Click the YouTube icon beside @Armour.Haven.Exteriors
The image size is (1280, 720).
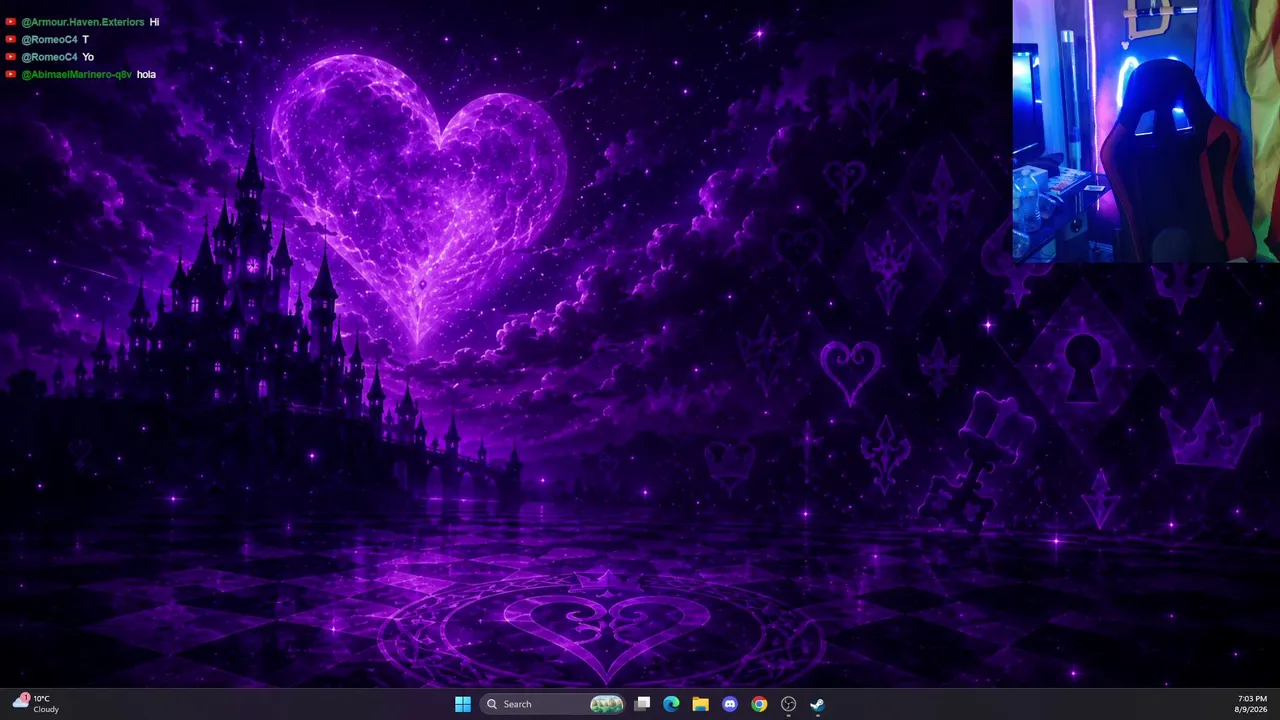11,22
